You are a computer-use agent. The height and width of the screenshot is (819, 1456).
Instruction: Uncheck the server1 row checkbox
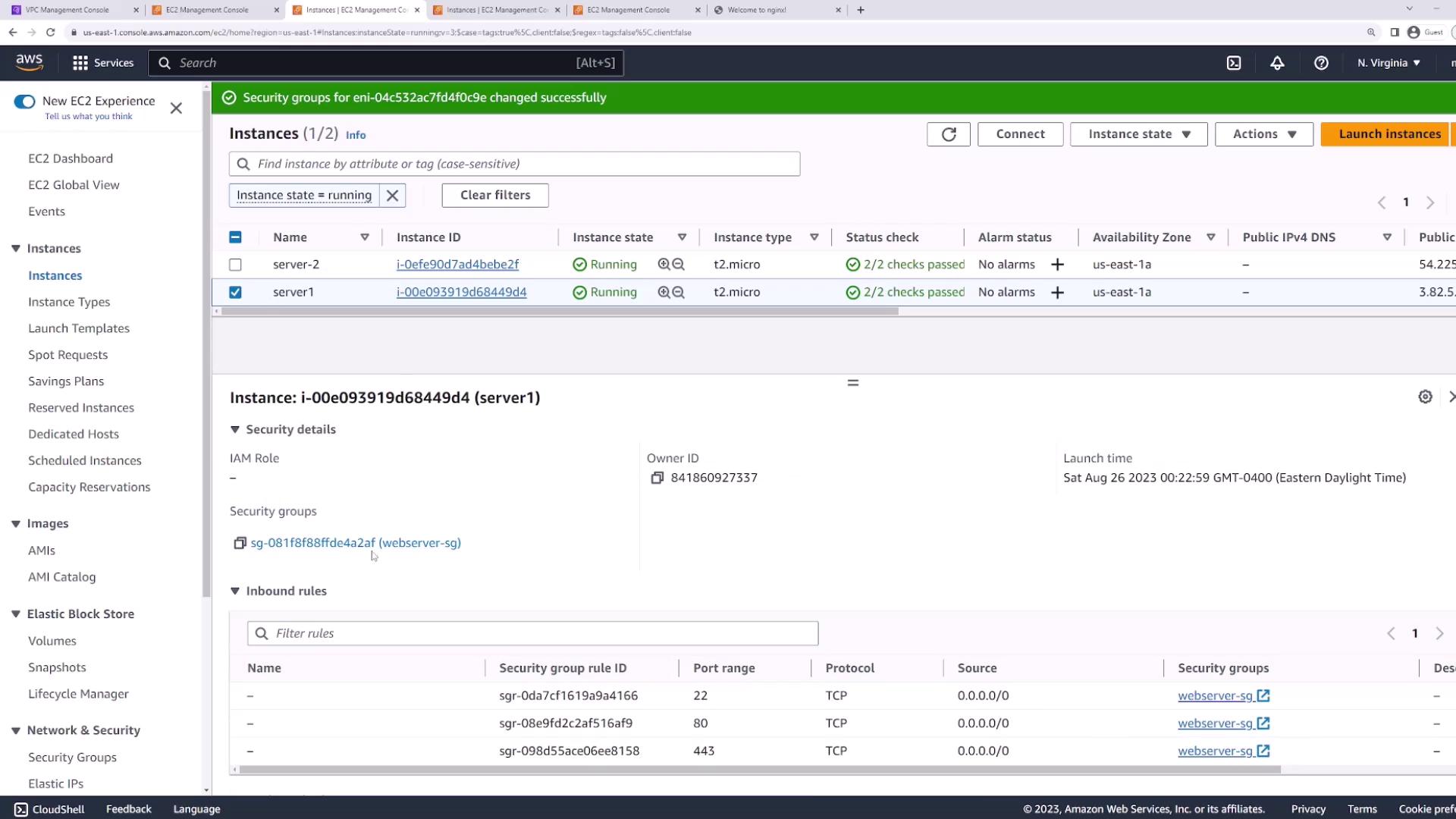click(x=235, y=292)
